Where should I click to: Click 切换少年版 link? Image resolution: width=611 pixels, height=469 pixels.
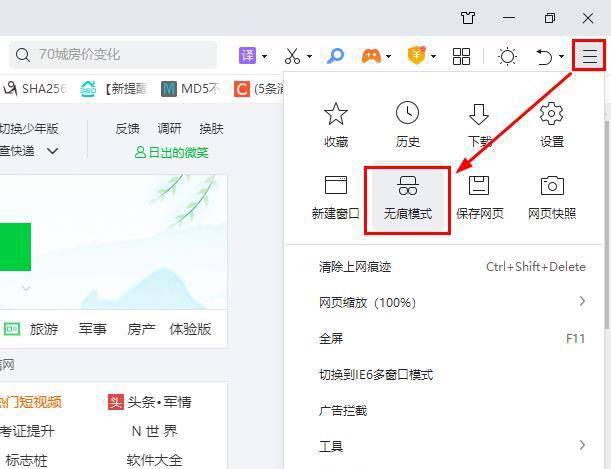point(29,129)
